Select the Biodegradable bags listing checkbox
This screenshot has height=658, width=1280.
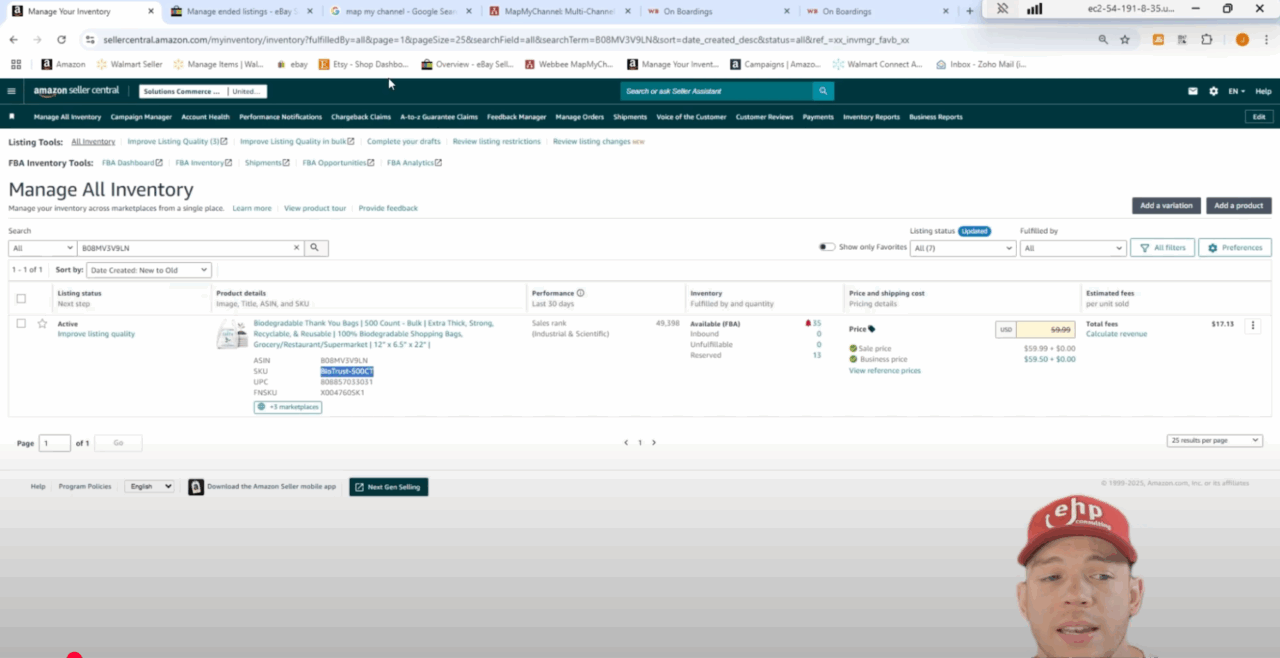coord(21,324)
